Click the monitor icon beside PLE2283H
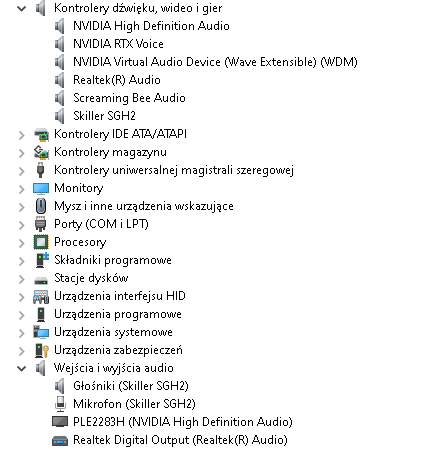This screenshot has height=454, width=433. 60,422
